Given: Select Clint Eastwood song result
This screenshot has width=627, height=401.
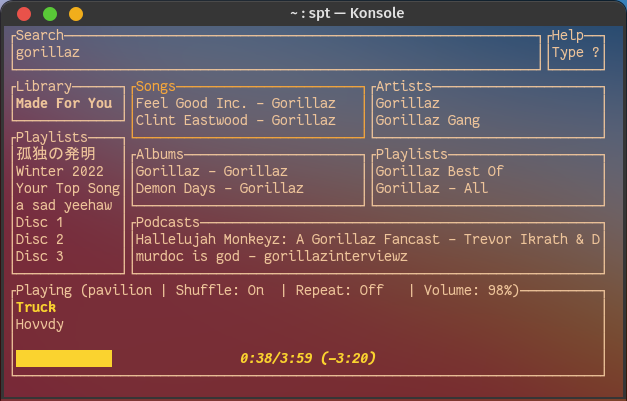Looking at the screenshot, I should 235,121.
